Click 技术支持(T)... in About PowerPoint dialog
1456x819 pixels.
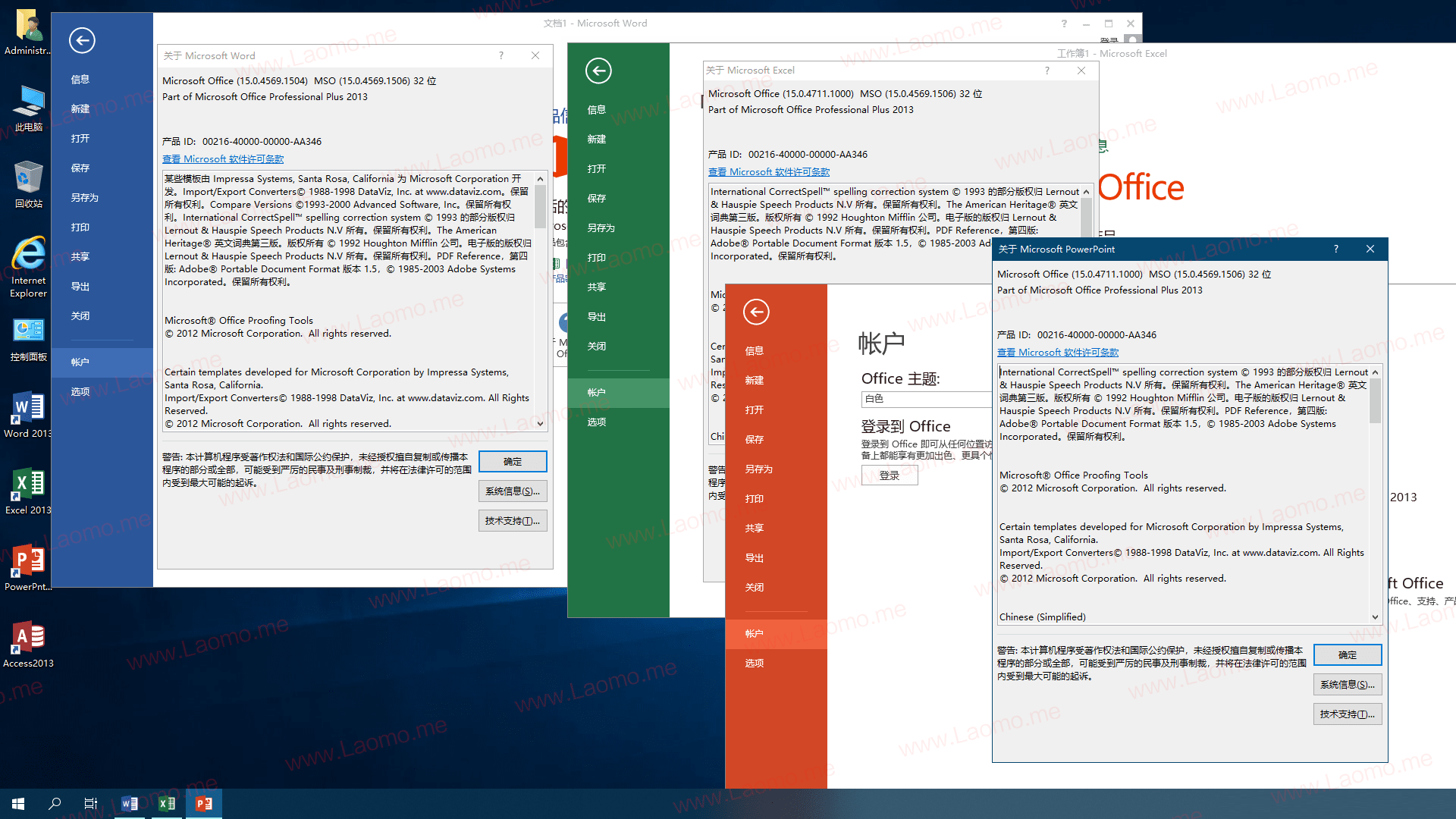pos(1348,714)
